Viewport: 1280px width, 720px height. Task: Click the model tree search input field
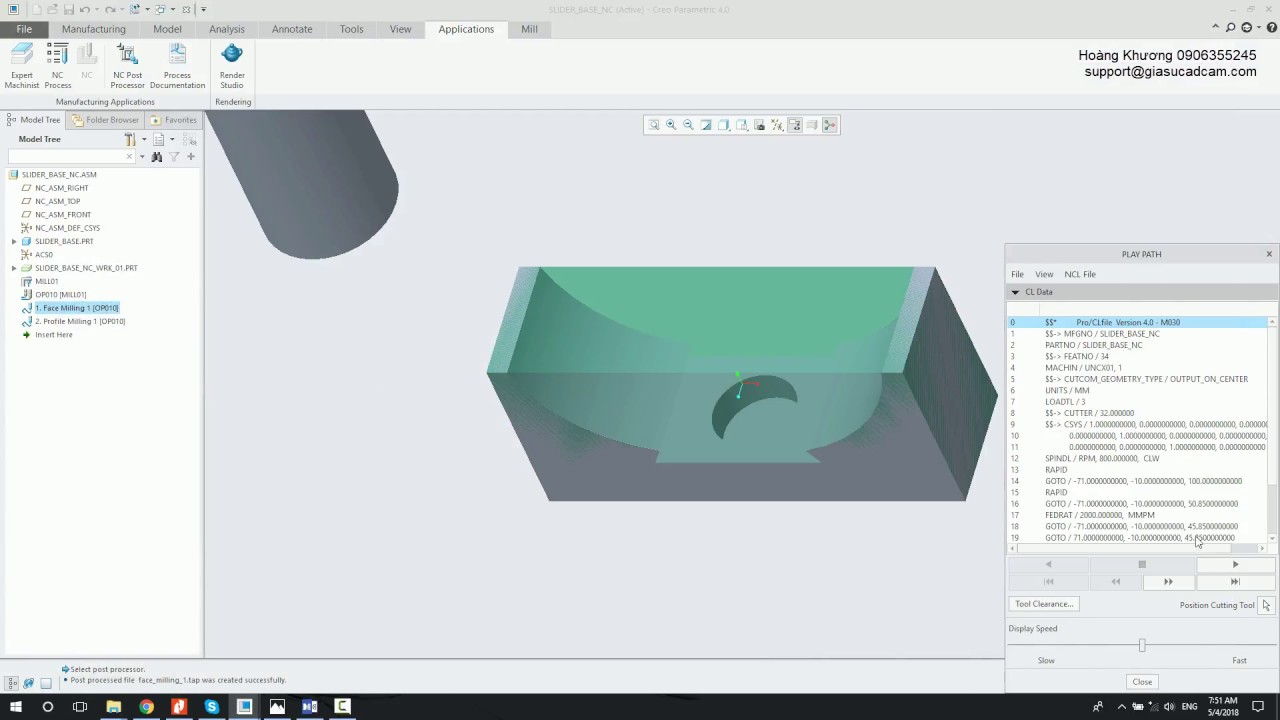tap(70, 156)
